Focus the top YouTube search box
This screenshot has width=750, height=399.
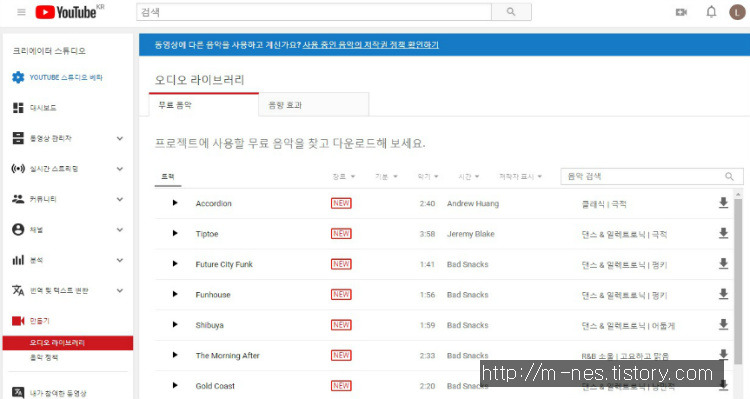coord(314,12)
